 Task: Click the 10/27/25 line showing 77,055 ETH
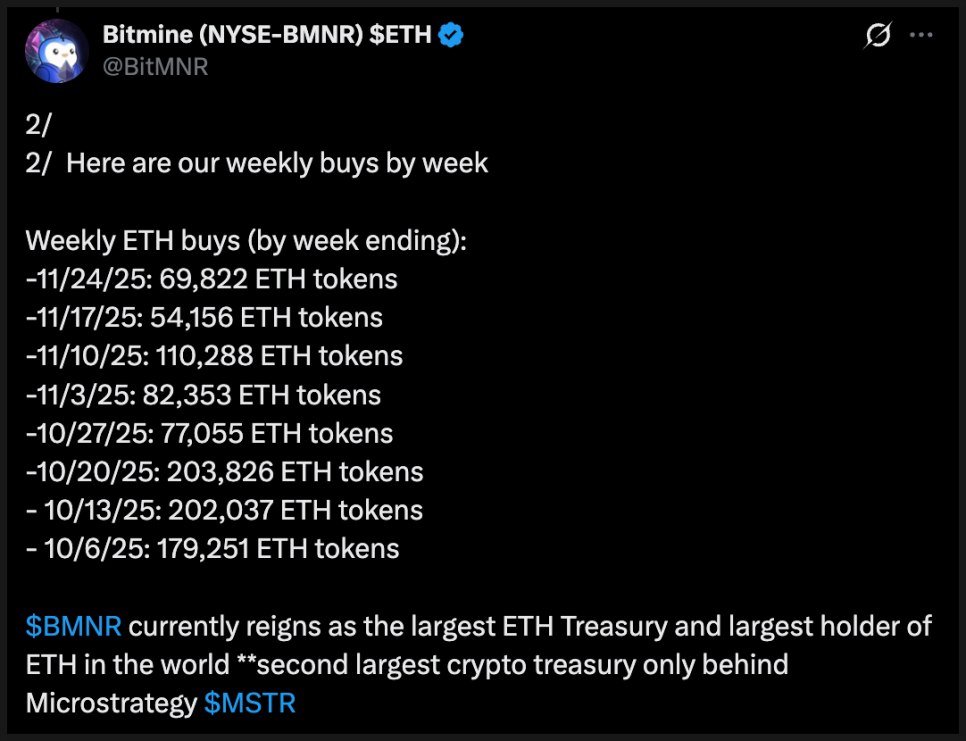pyautogui.click(x=209, y=433)
